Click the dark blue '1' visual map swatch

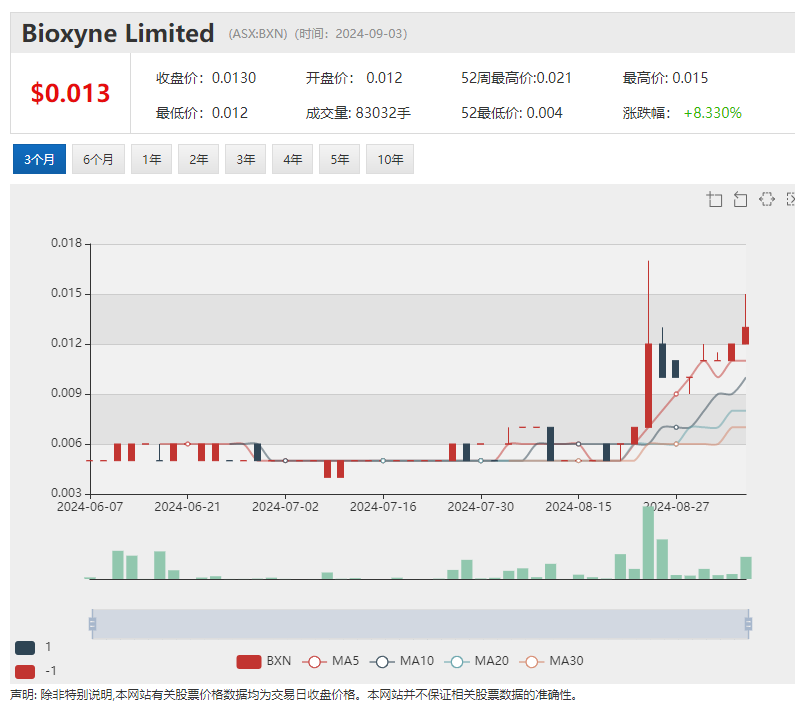point(25,647)
